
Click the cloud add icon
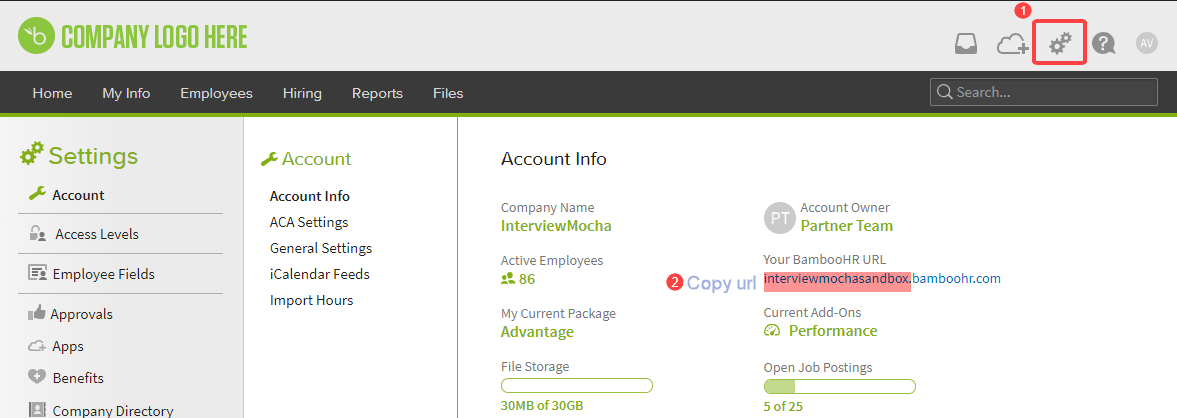point(1013,44)
